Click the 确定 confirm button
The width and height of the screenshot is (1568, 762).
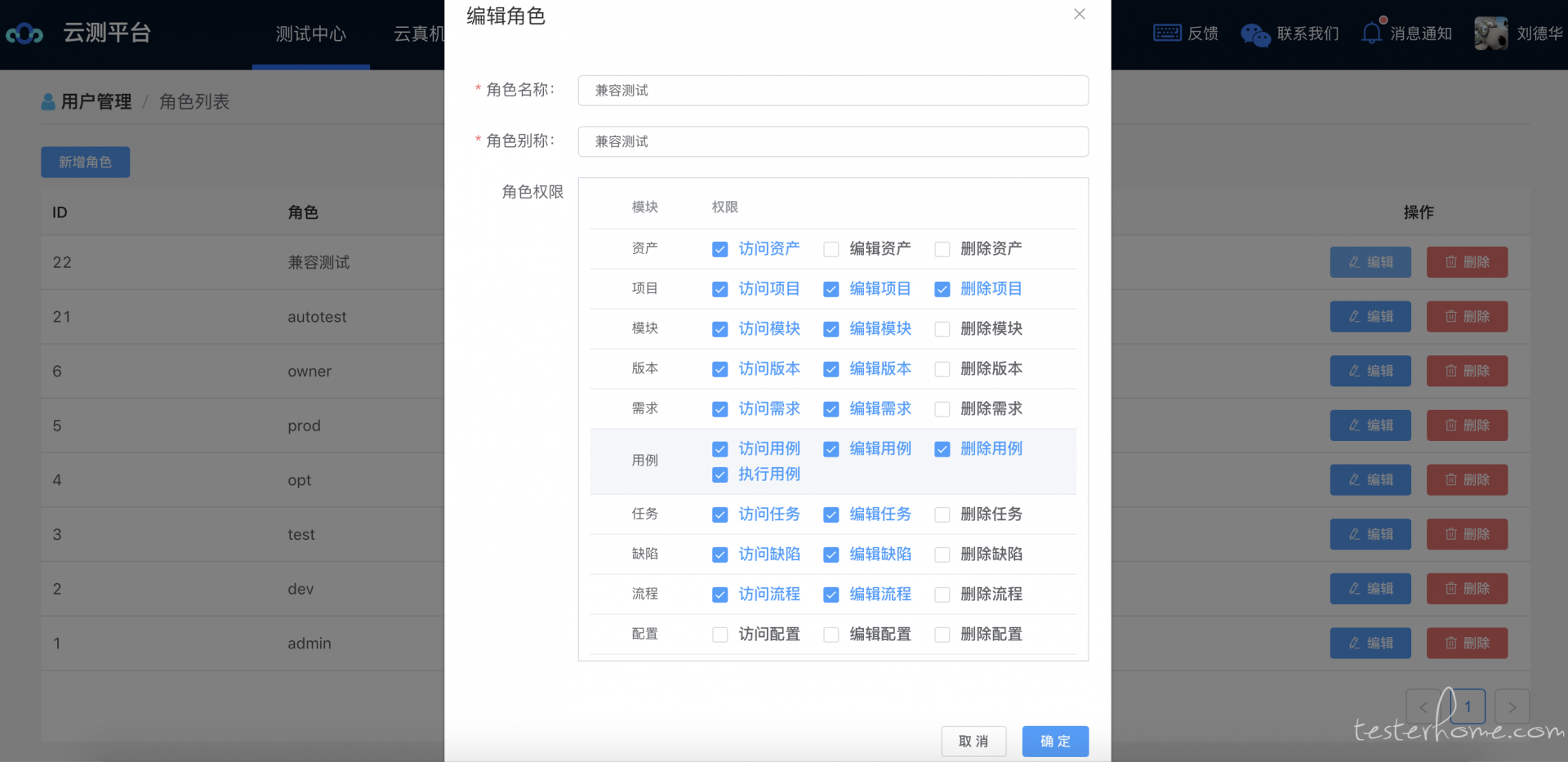pos(1054,741)
